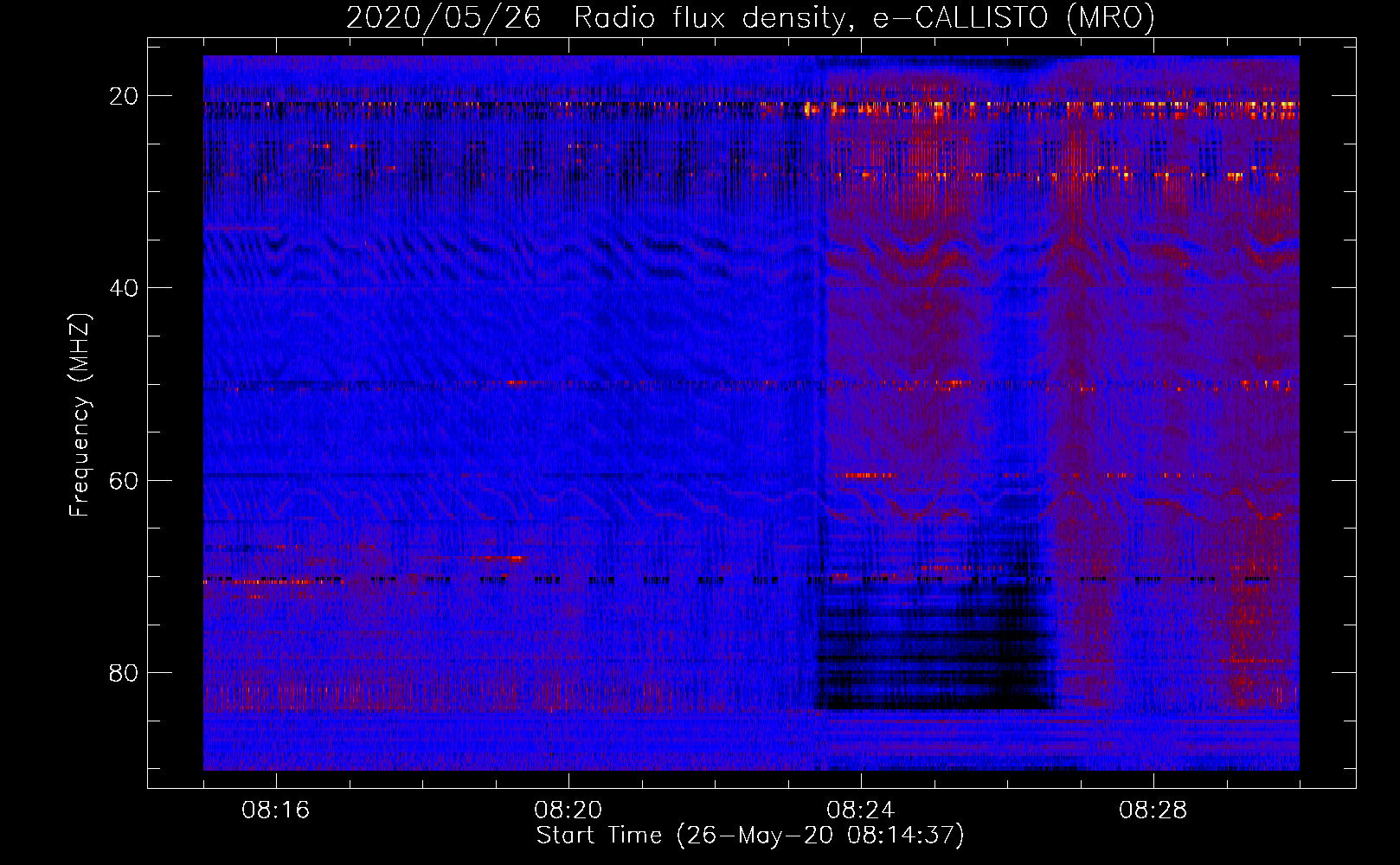Click the '40' frequency tick label
Screen dimensions: 1400x865
coord(124,288)
